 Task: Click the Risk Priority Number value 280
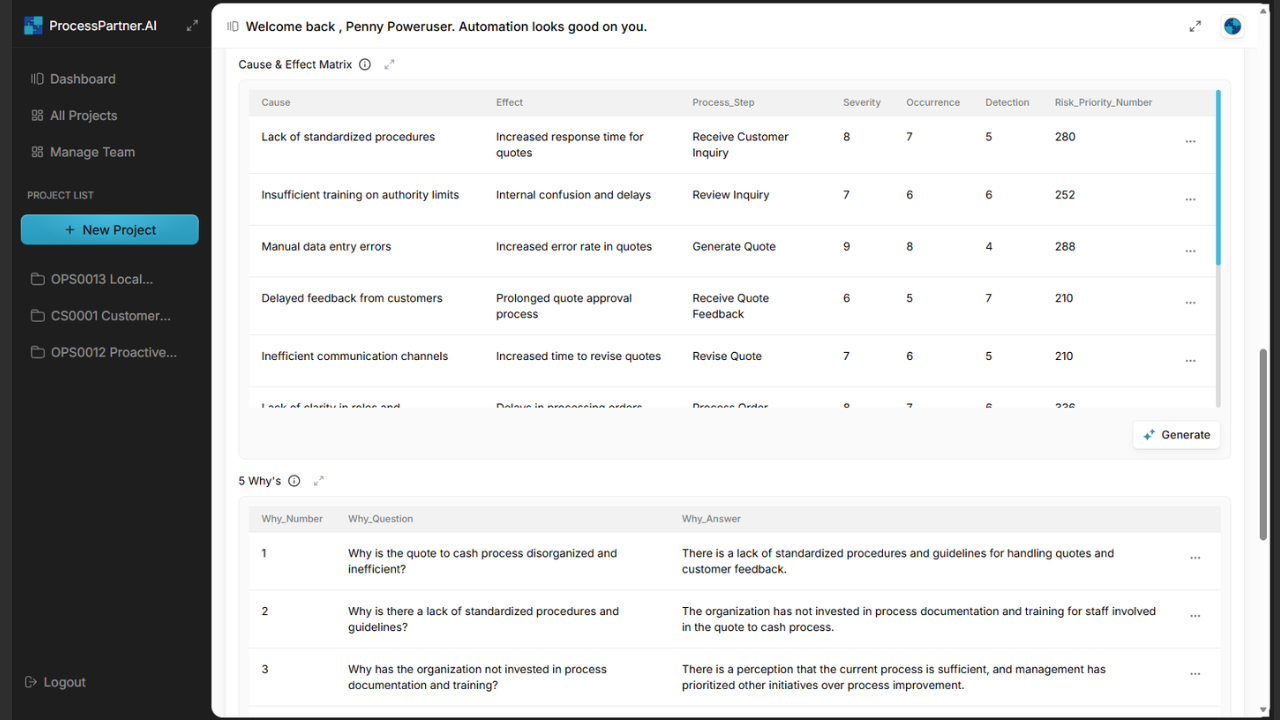click(1065, 137)
